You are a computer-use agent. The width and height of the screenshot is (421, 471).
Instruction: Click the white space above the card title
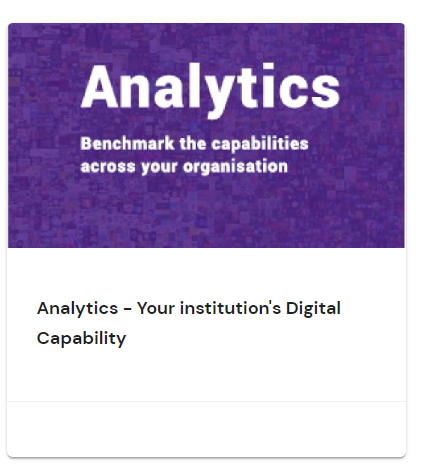point(206,273)
